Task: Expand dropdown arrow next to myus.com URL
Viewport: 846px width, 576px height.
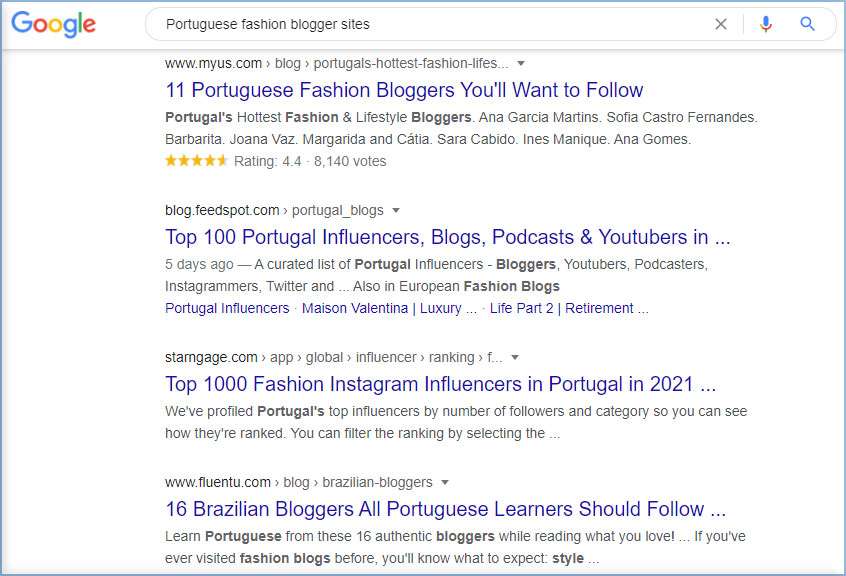Action: [521, 64]
